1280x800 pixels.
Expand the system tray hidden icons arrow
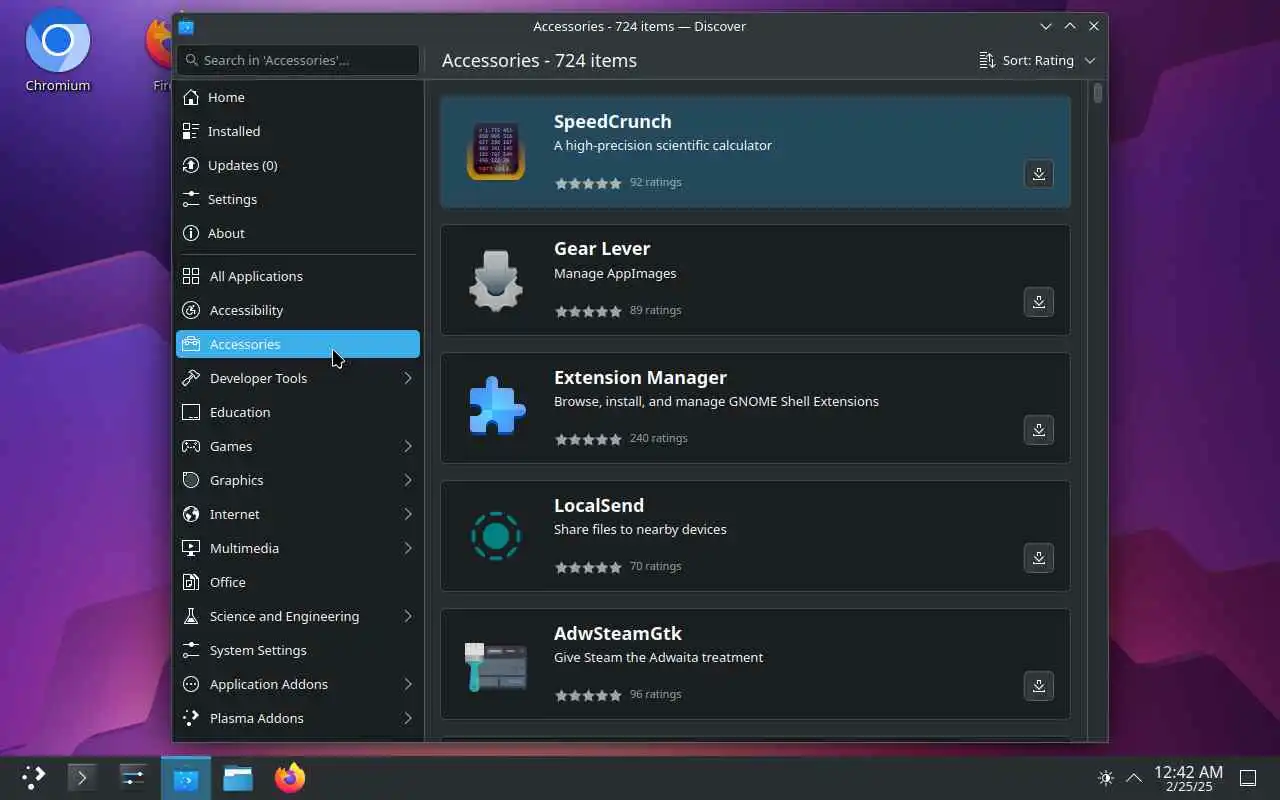(x=1134, y=777)
